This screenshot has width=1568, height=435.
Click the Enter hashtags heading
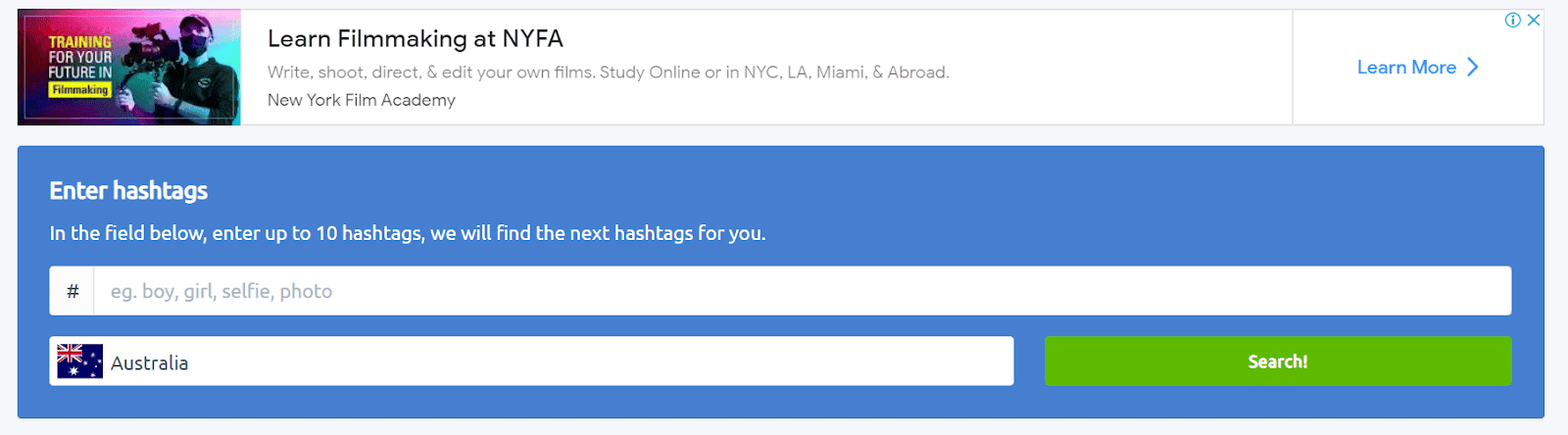tap(128, 190)
